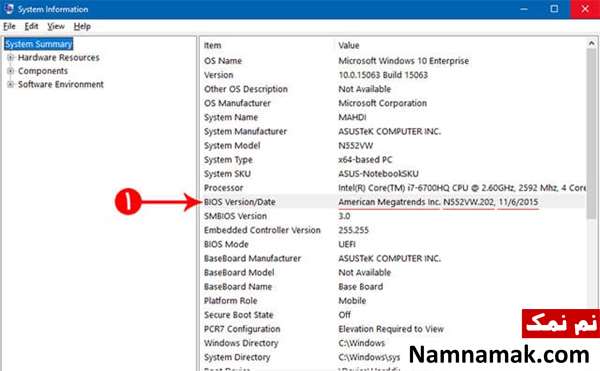Select the Version row label
Viewport: 600px width, 371px height.
coord(218,75)
